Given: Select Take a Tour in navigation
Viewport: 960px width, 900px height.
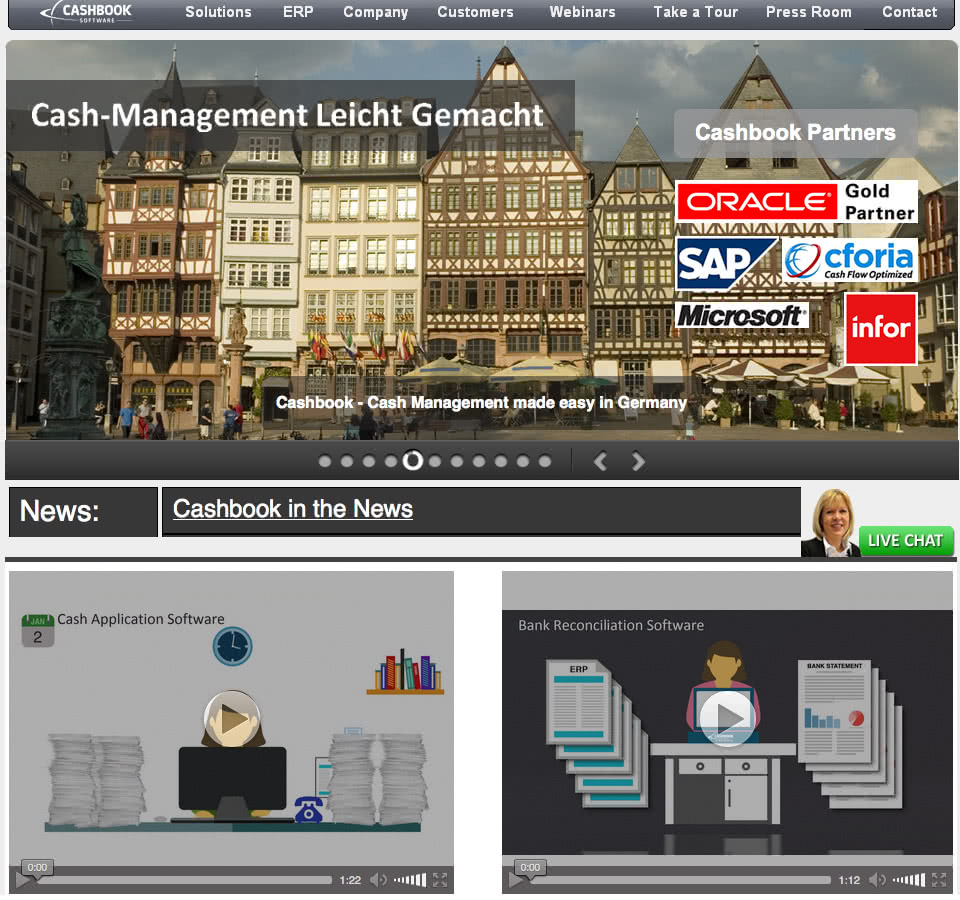Looking at the screenshot, I should point(696,12).
